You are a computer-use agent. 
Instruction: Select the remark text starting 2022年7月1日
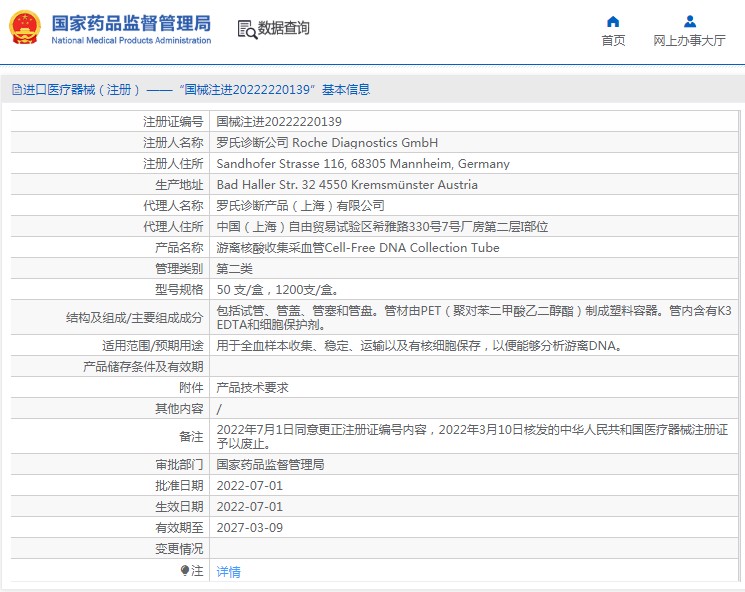(472, 436)
